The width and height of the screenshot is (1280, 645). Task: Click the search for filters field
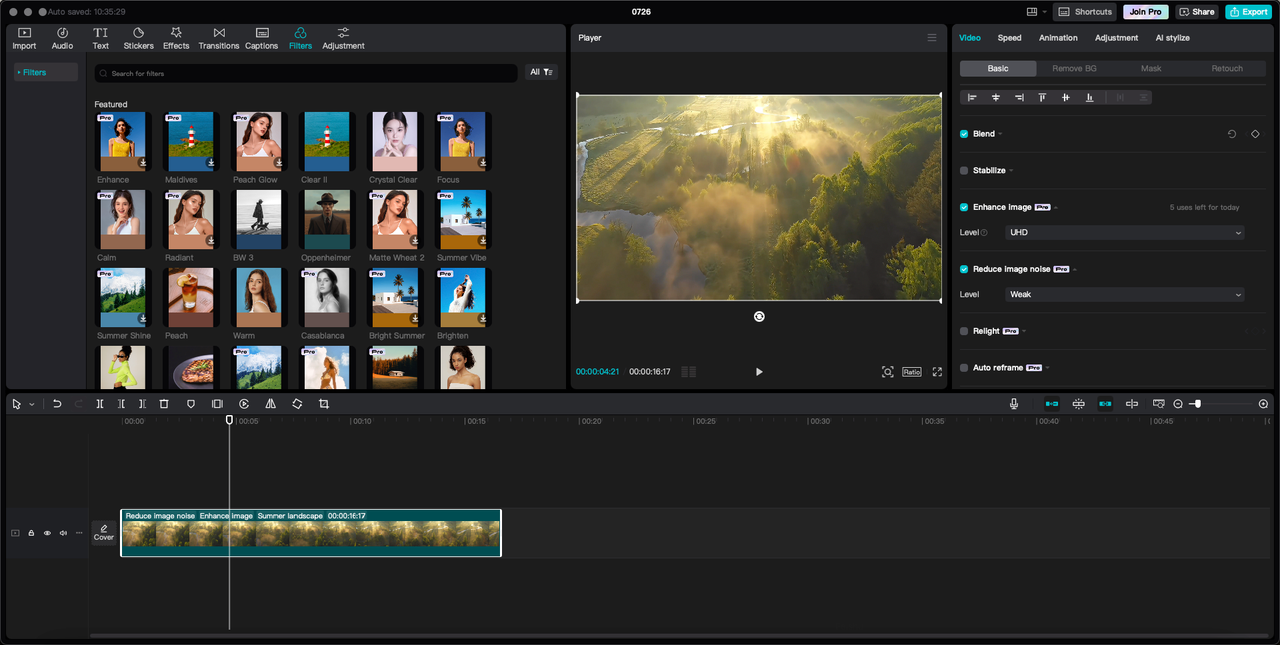click(x=306, y=73)
